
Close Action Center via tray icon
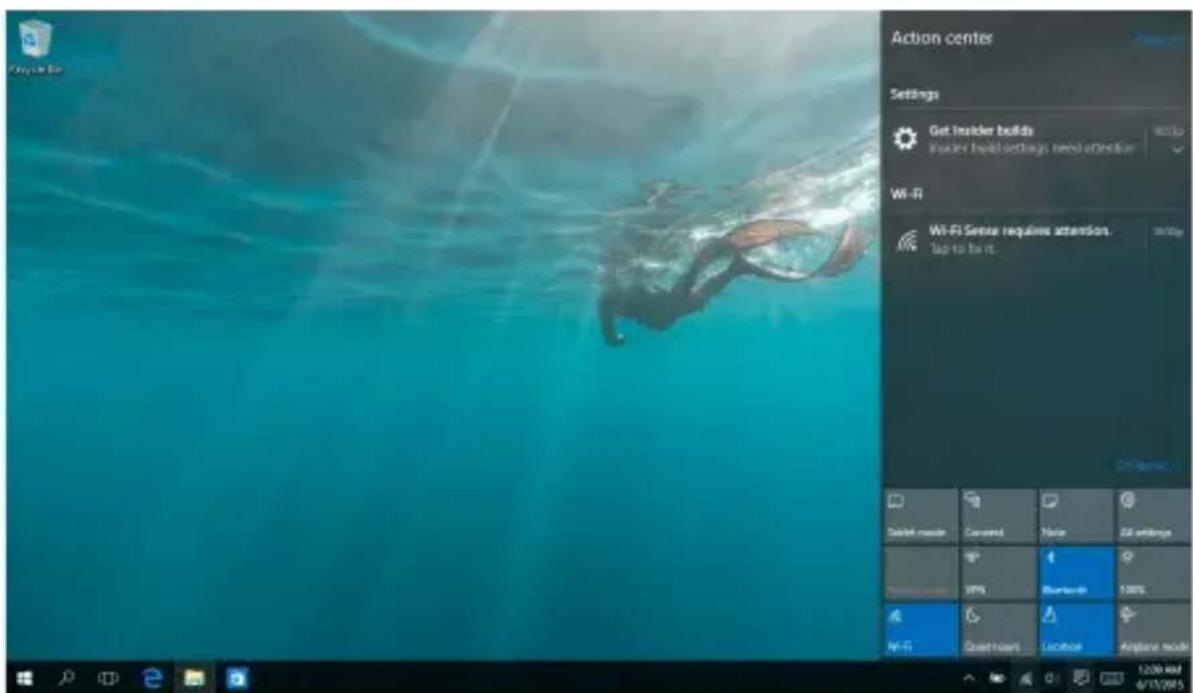1080,677
